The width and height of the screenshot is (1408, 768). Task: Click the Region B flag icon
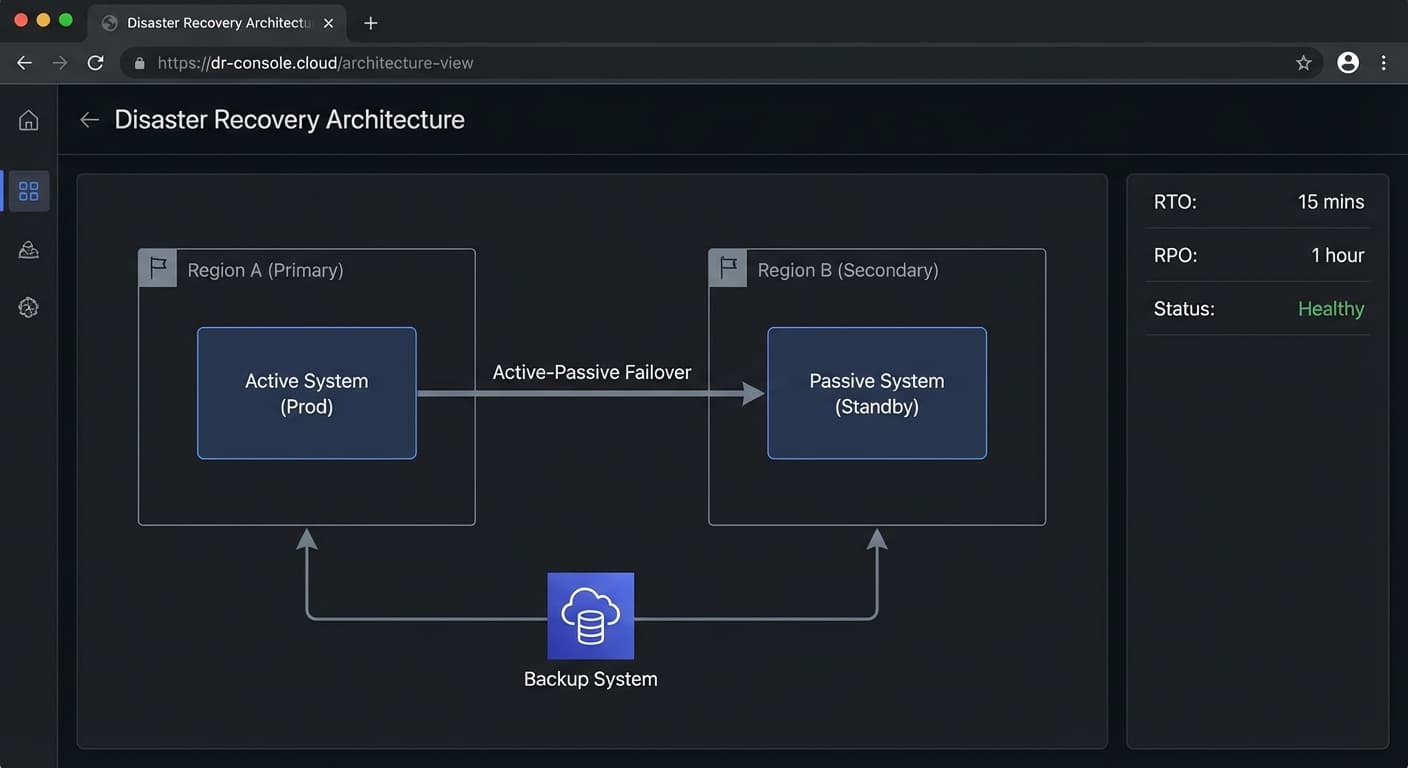728,268
